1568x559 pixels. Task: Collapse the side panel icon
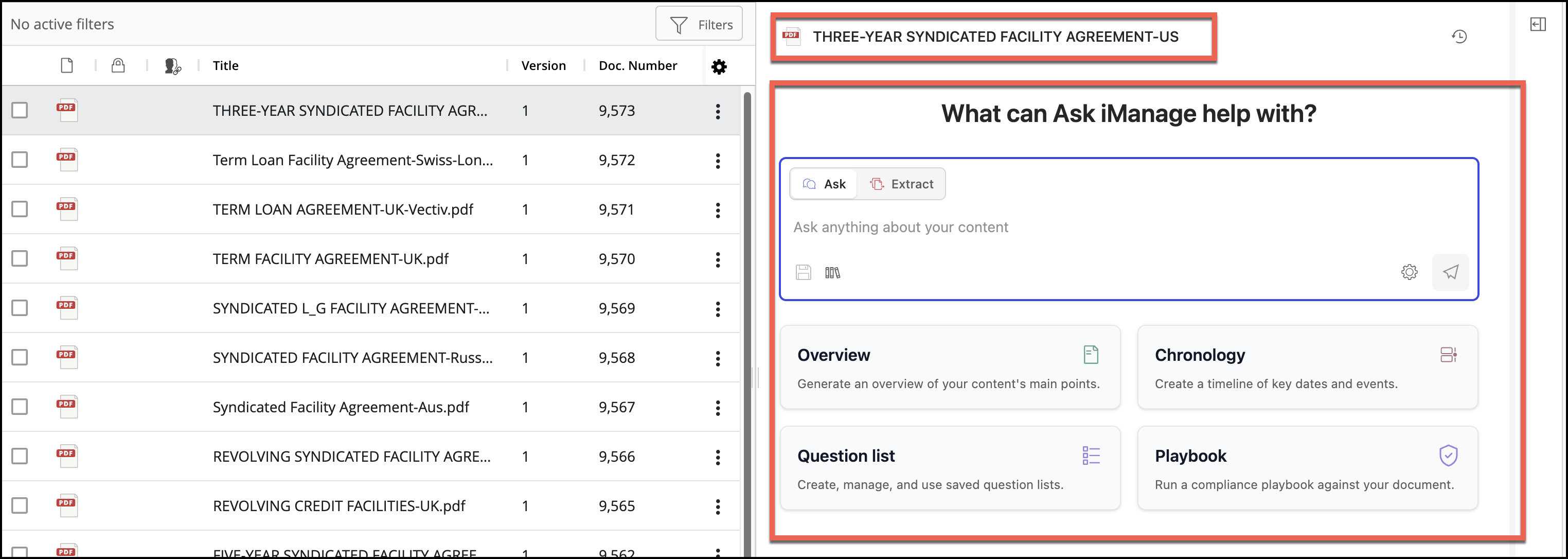(x=1538, y=24)
